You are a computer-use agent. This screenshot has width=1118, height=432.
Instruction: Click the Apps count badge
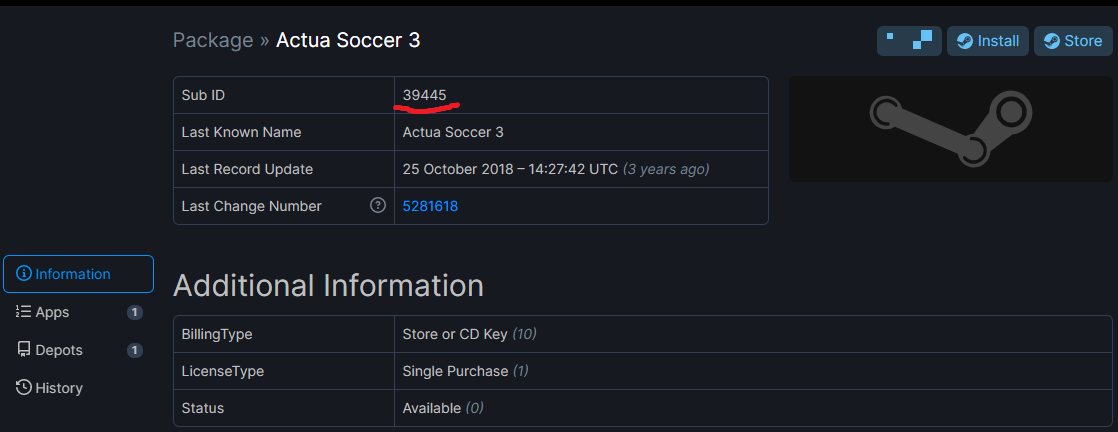point(135,312)
